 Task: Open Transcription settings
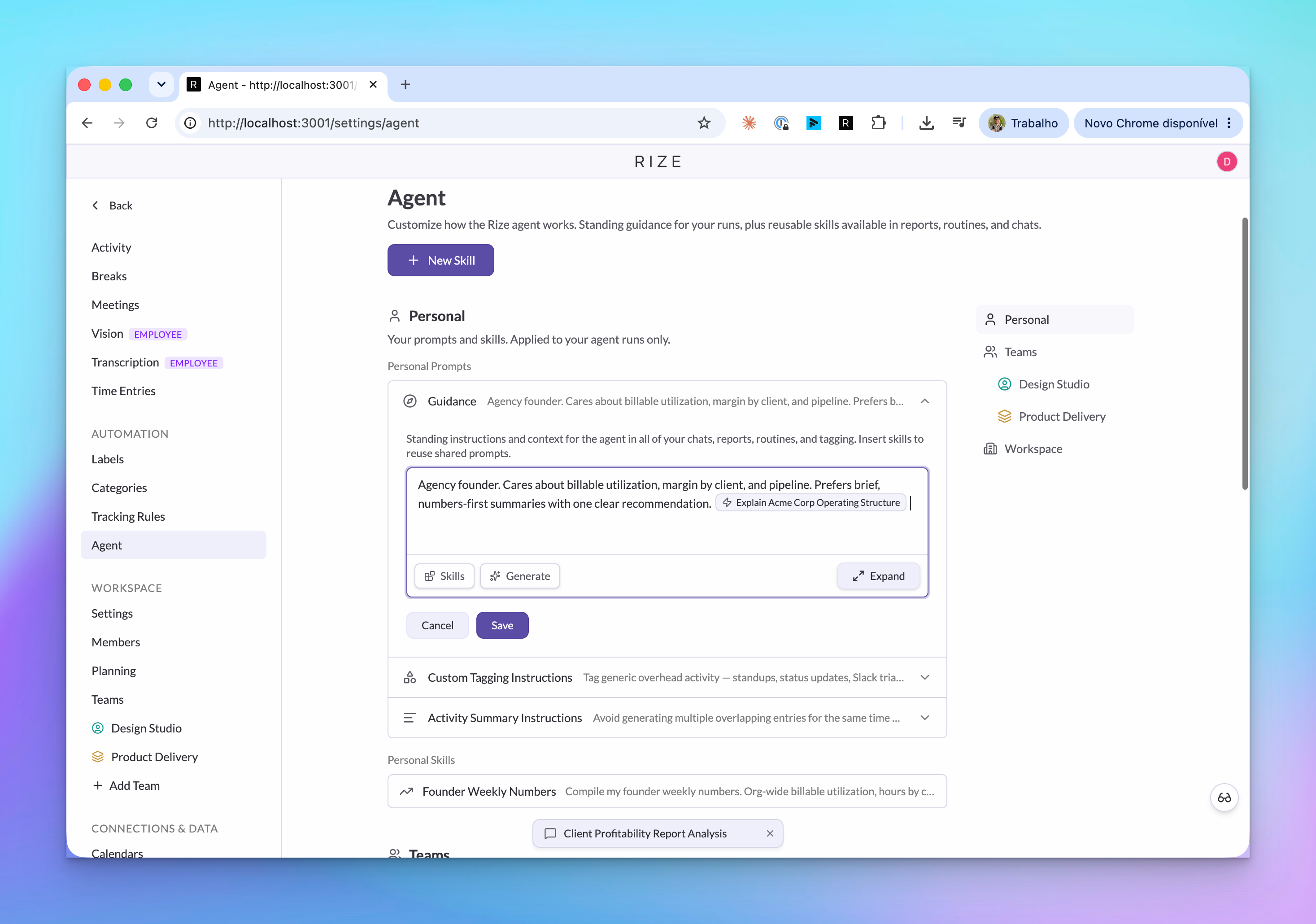pyautogui.click(x=125, y=362)
